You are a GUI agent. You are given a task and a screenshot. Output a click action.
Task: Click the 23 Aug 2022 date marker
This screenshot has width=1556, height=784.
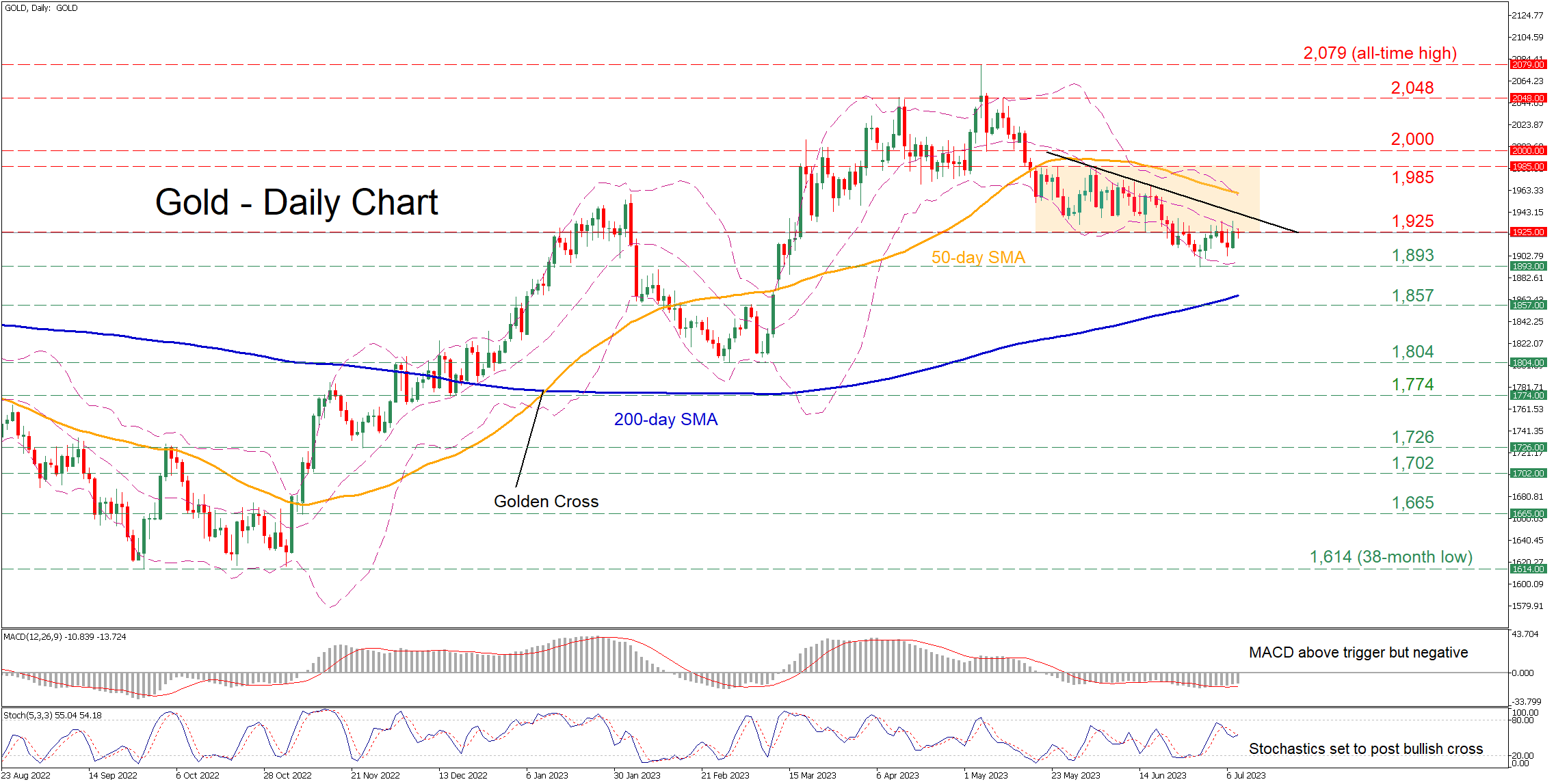click(x=27, y=776)
